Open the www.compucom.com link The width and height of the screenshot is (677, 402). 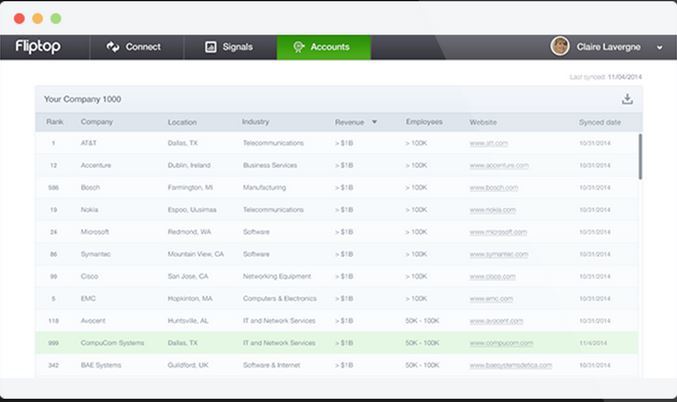501,343
